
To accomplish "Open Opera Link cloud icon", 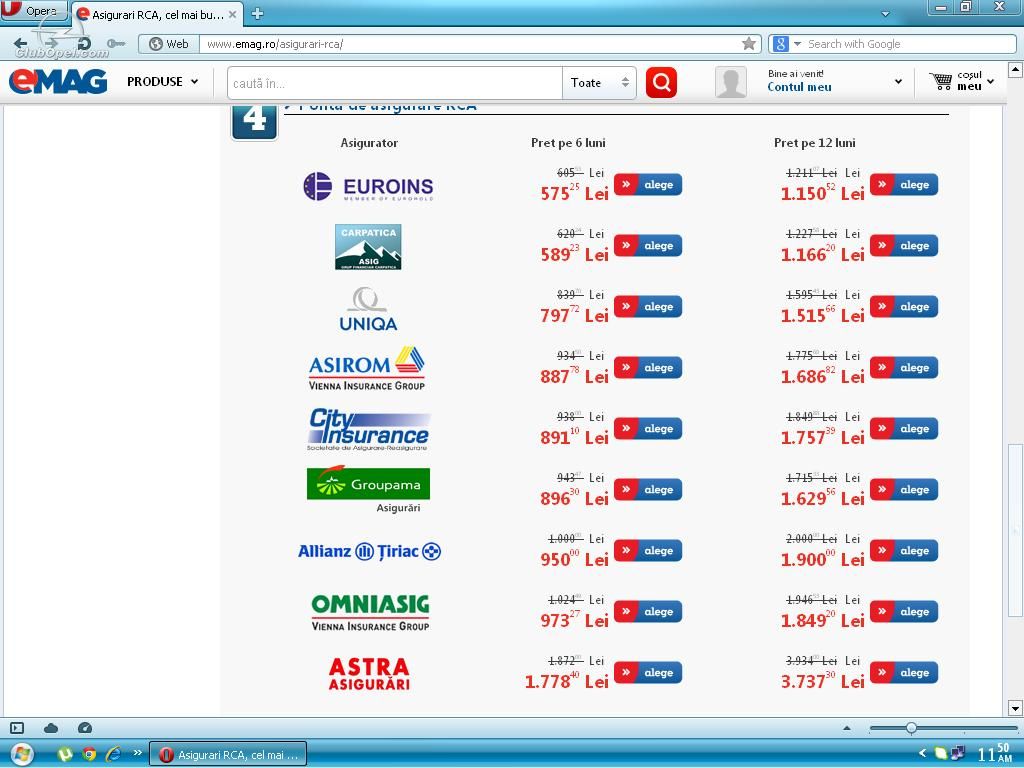I will point(51,728).
